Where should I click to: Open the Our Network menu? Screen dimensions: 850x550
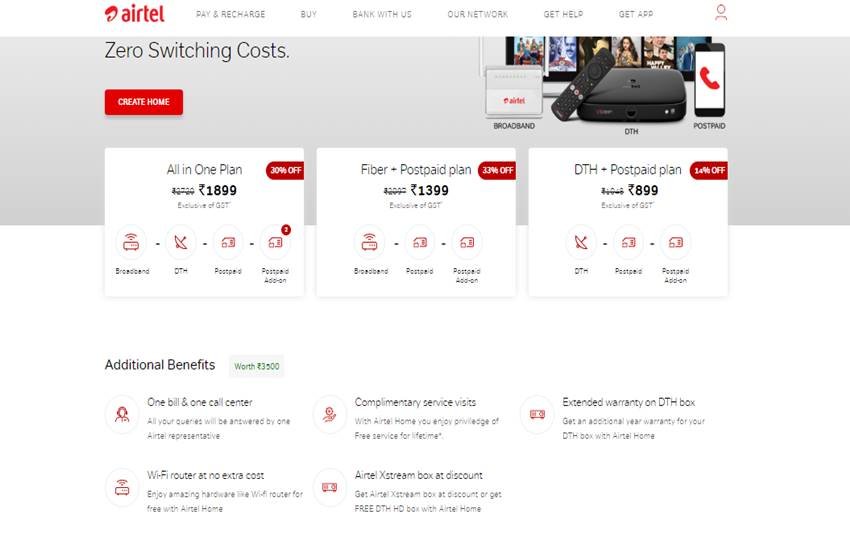coord(478,14)
